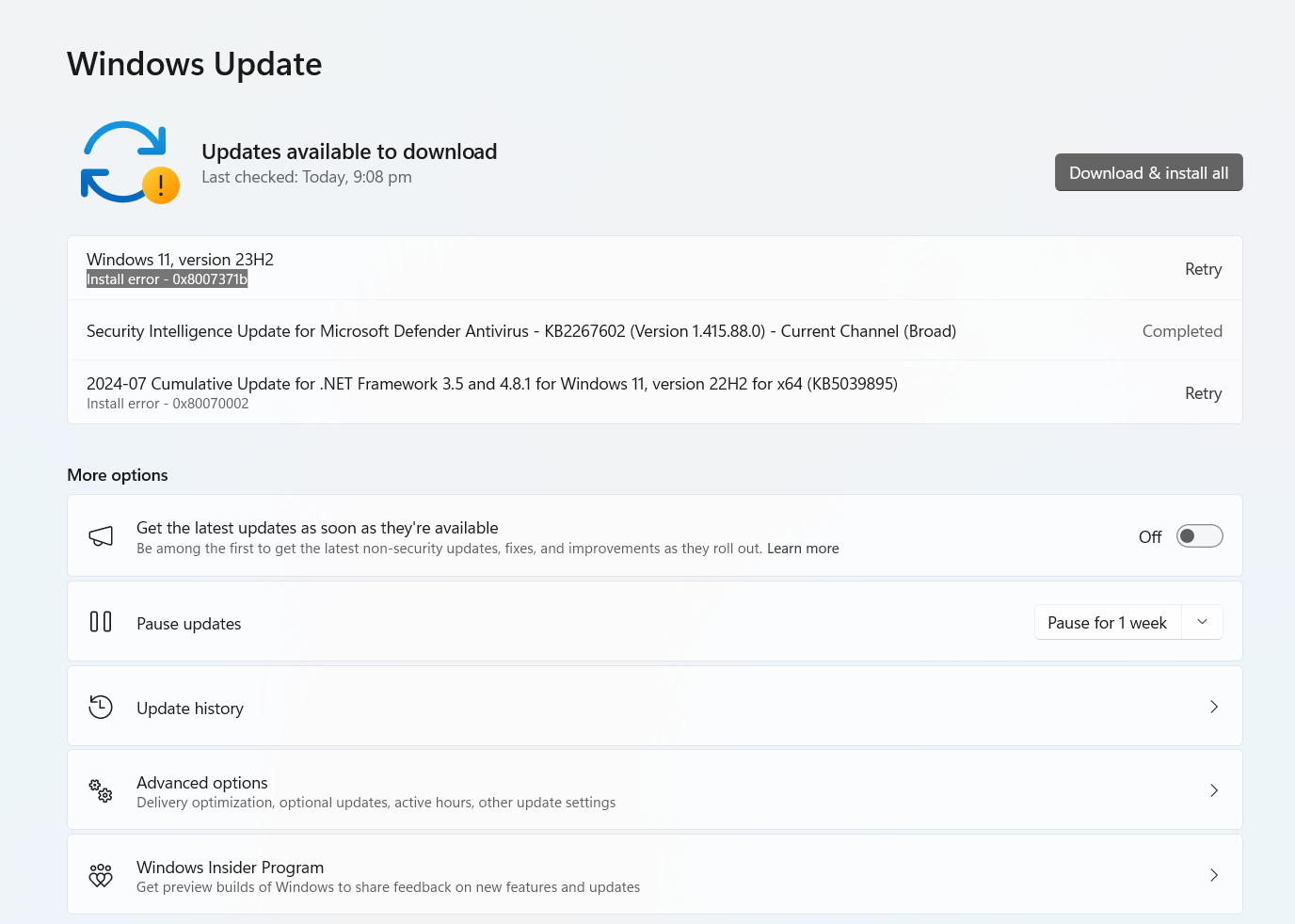Expand Advanced options with its chevron
Screen dimensions: 1295x924
point(1214,790)
